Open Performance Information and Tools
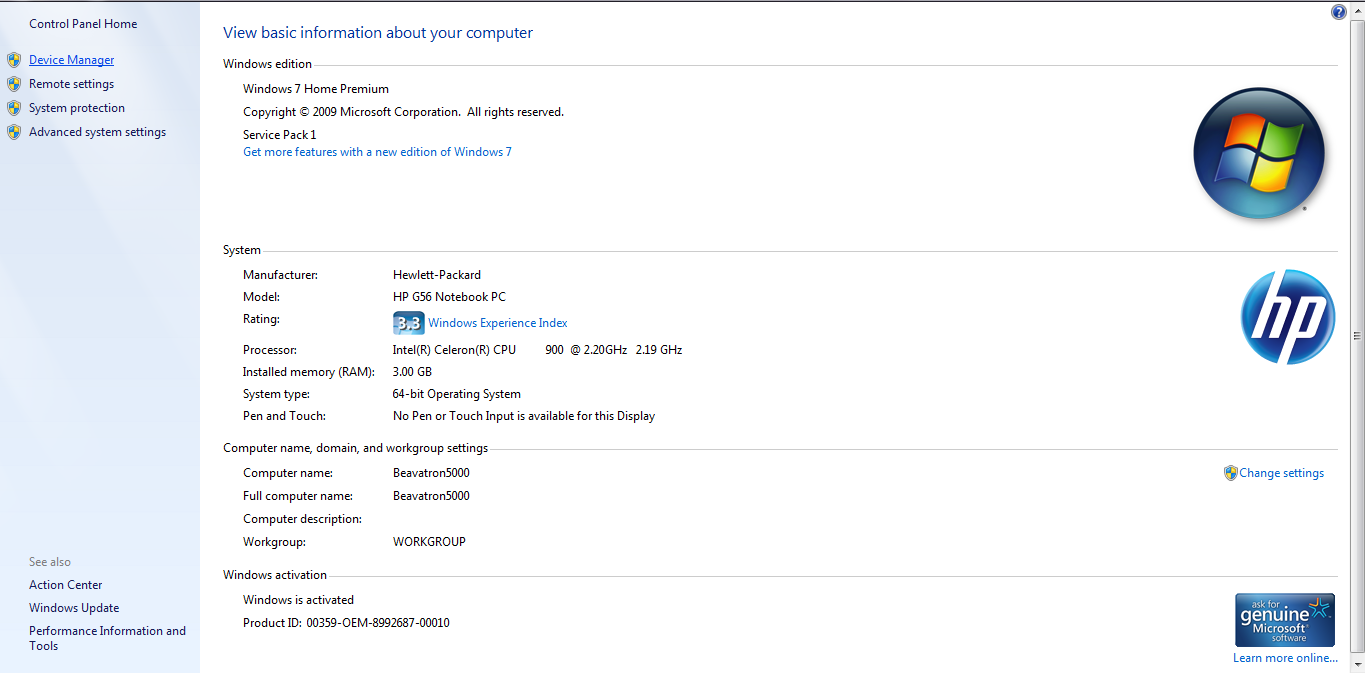Image resolution: width=1365 pixels, height=673 pixels. pos(107,638)
